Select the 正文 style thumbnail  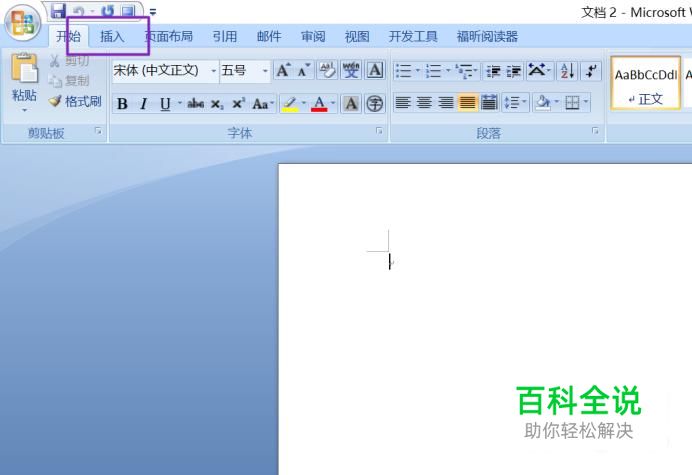click(645, 83)
